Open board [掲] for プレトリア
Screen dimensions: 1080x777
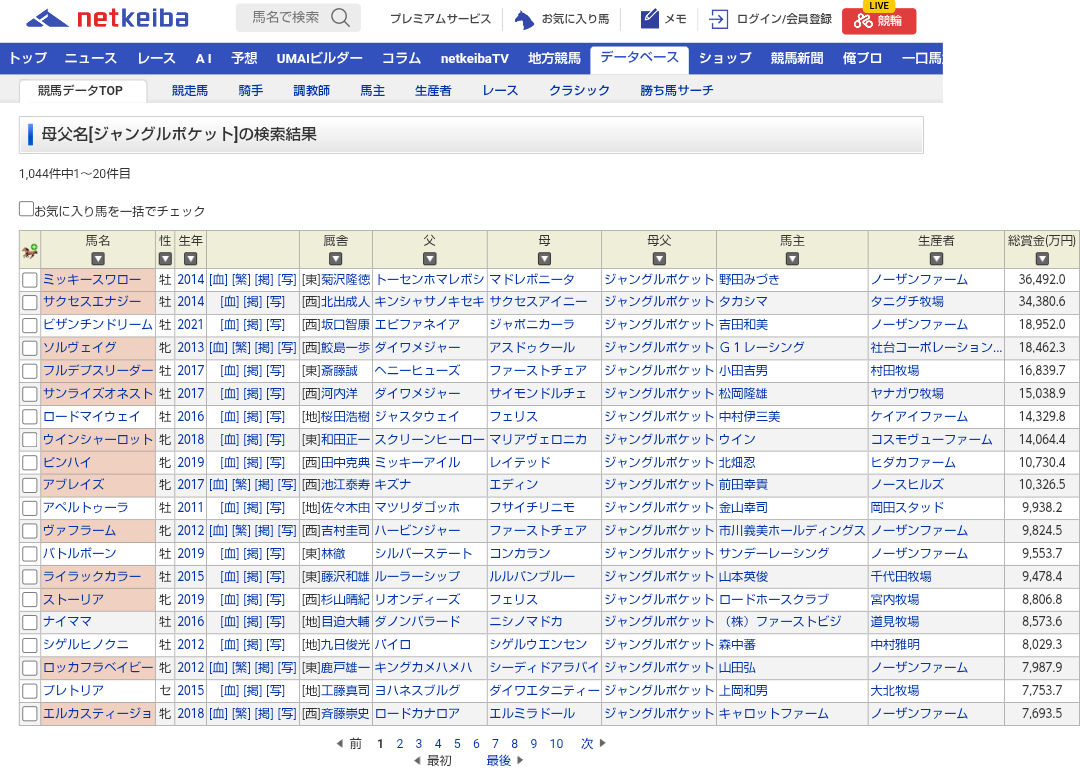(x=253, y=690)
